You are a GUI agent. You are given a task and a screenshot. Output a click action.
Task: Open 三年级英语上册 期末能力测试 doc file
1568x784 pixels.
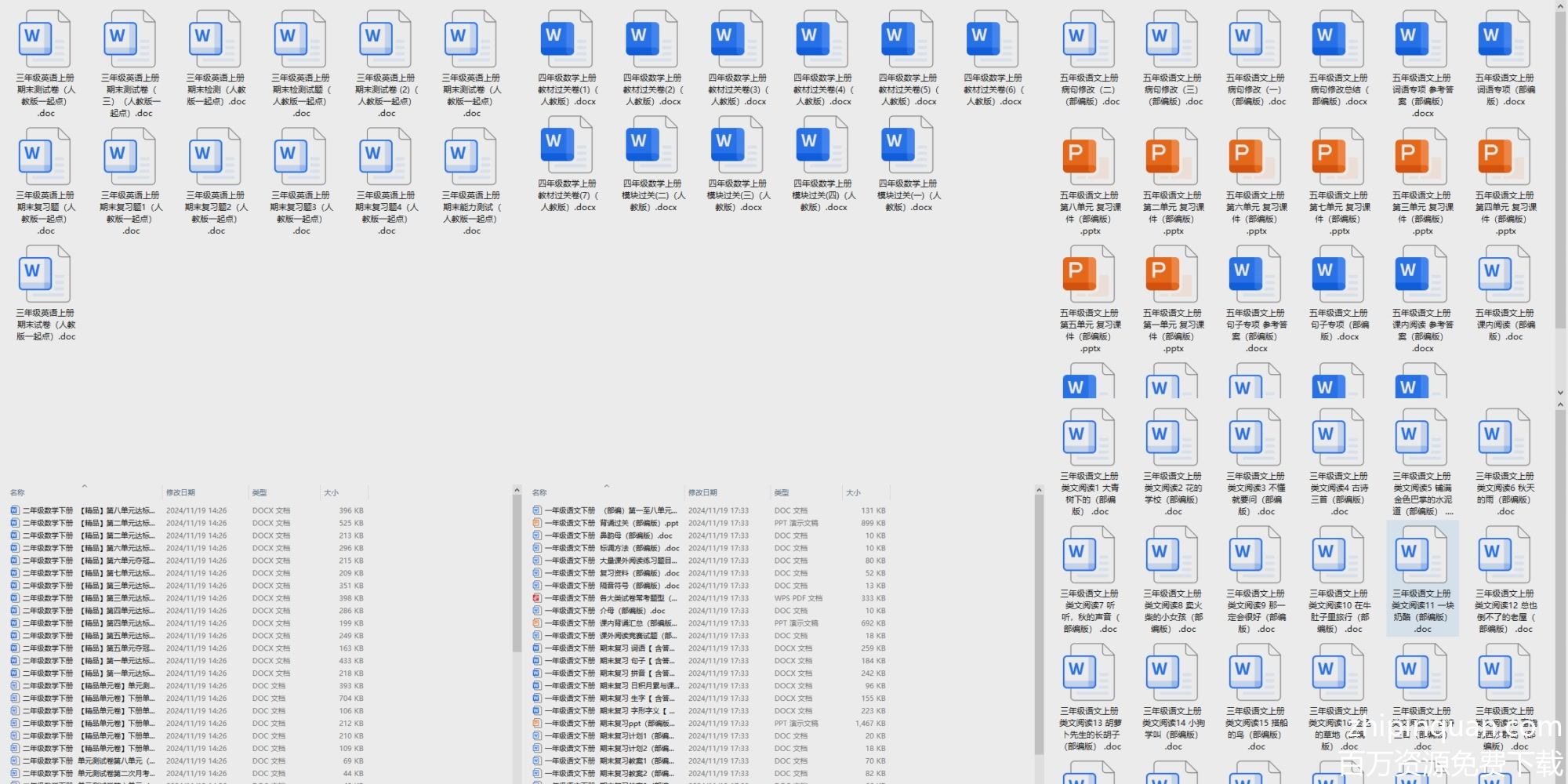coord(470,158)
